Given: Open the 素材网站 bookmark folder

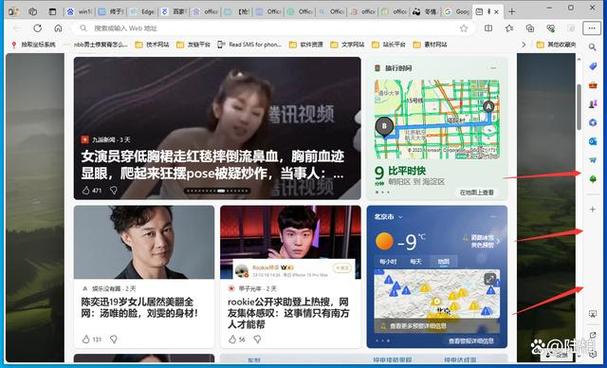Looking at the screenshot, I should click(430, 45).
